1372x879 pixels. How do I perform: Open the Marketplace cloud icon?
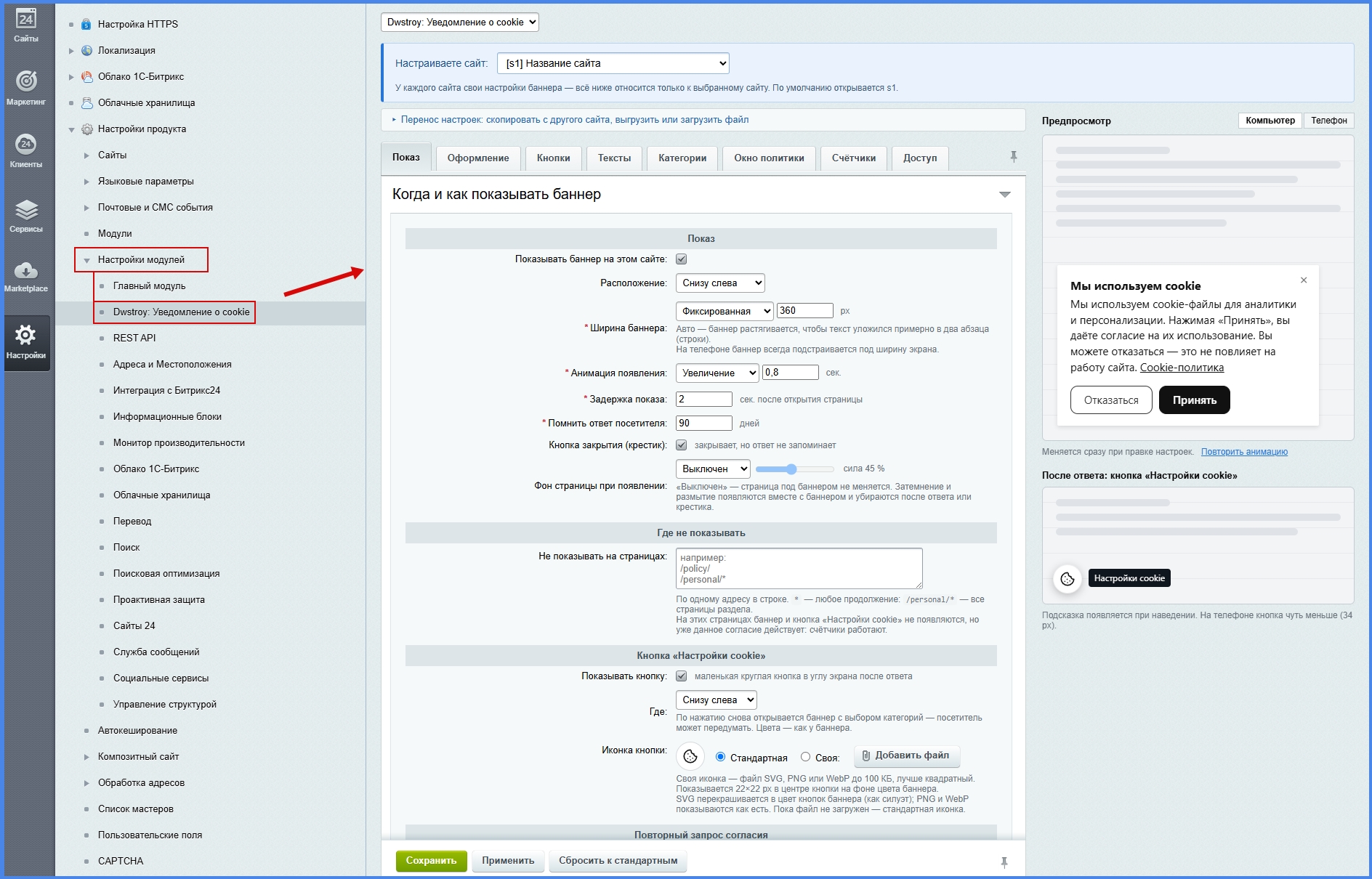tap(26, 271)
